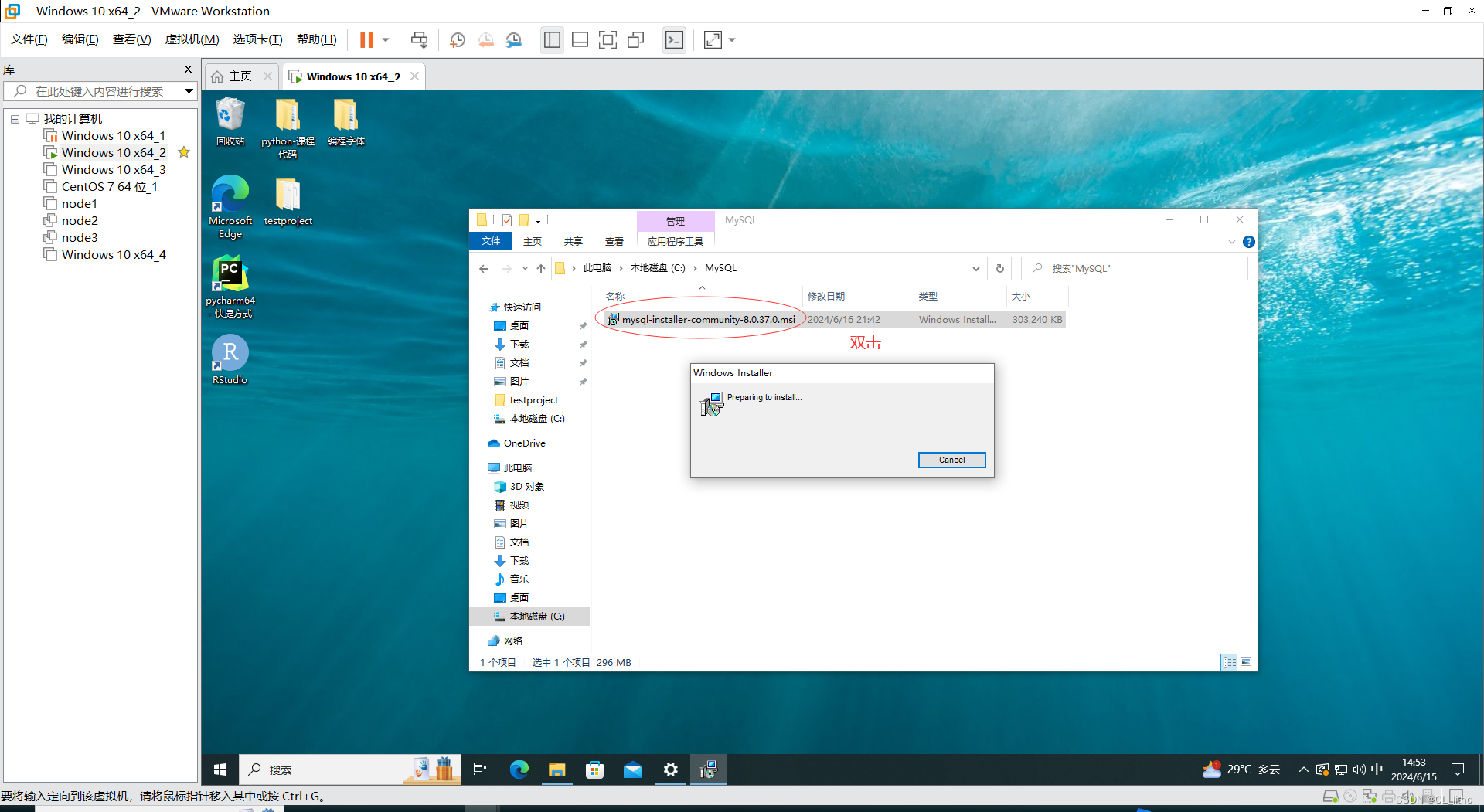Click the pycharm64 shortcut desktop icon
This screenshot has width=1484, height=812.
coord(230,287)
